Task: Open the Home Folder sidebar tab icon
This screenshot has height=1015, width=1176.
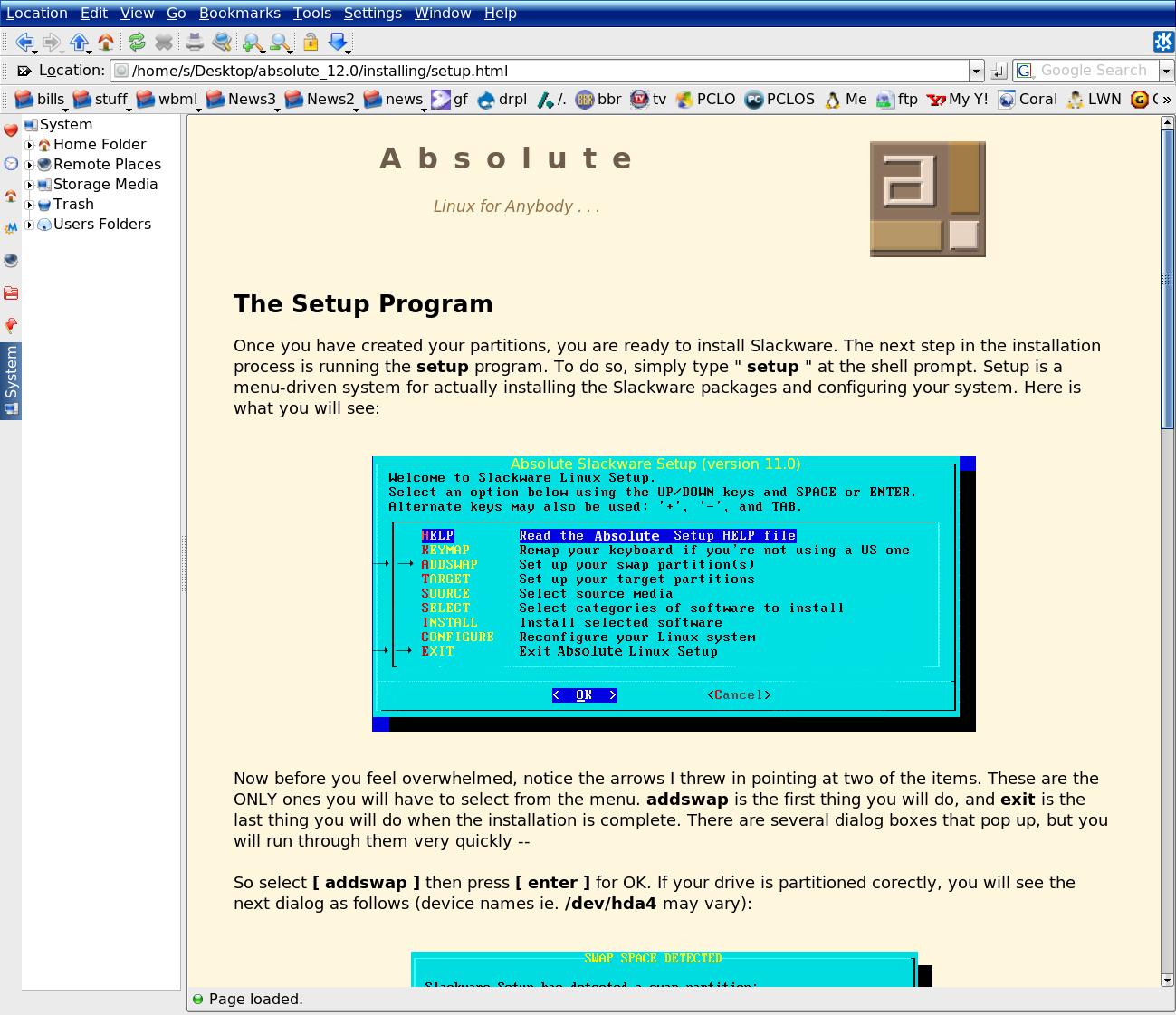Action: [11, 196]
